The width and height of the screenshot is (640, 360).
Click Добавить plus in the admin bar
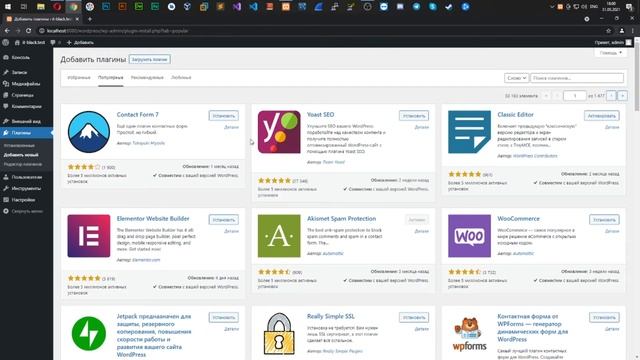click(x=80, y=42)
